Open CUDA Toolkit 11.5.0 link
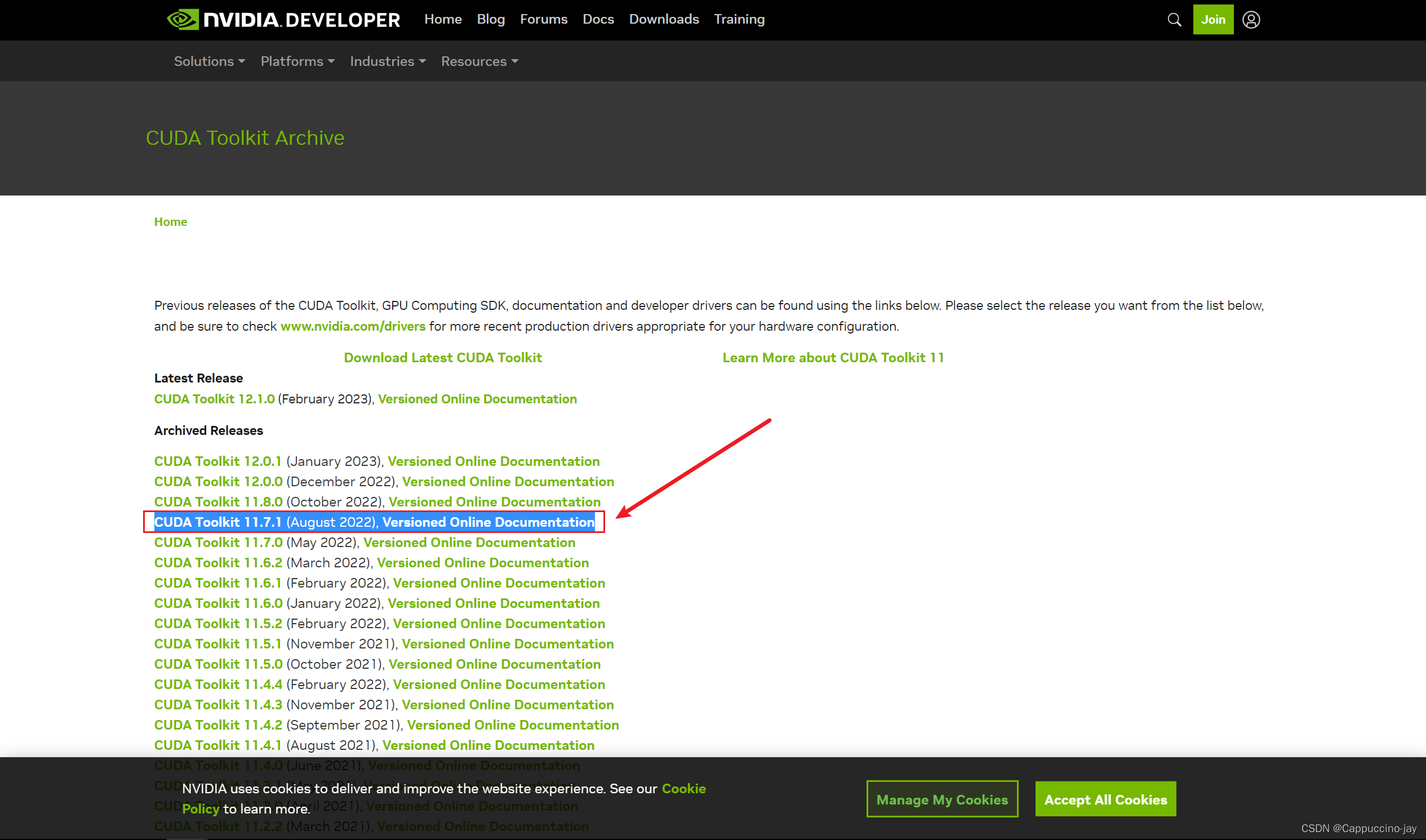 218,665
